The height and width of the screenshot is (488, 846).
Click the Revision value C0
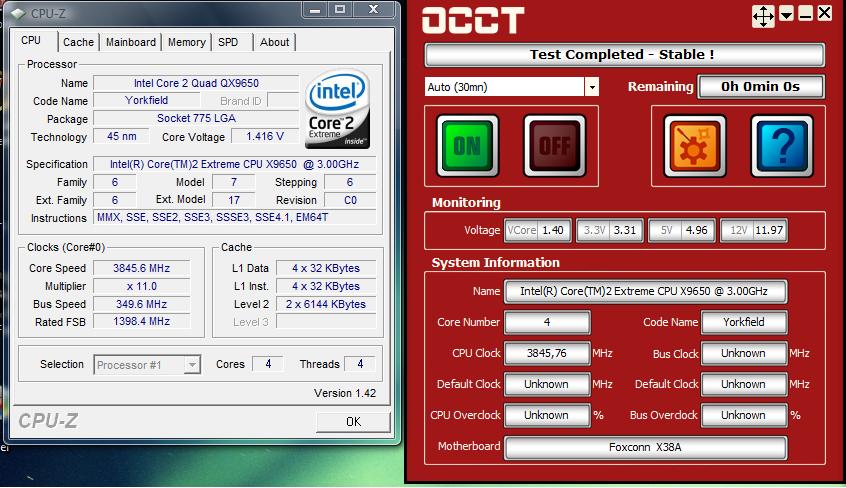tap(350, 200)
